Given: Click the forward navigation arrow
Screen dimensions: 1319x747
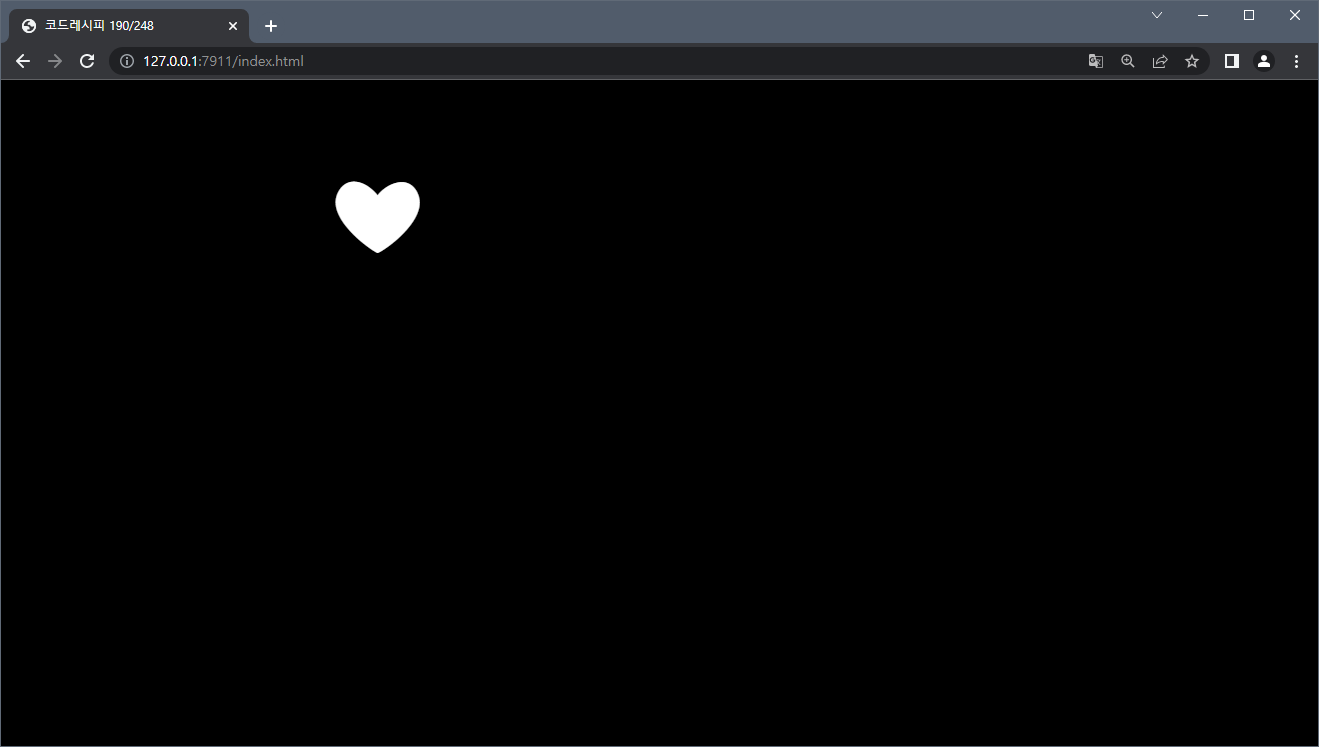Looking at the screenshot, I should tap(55, 61).
